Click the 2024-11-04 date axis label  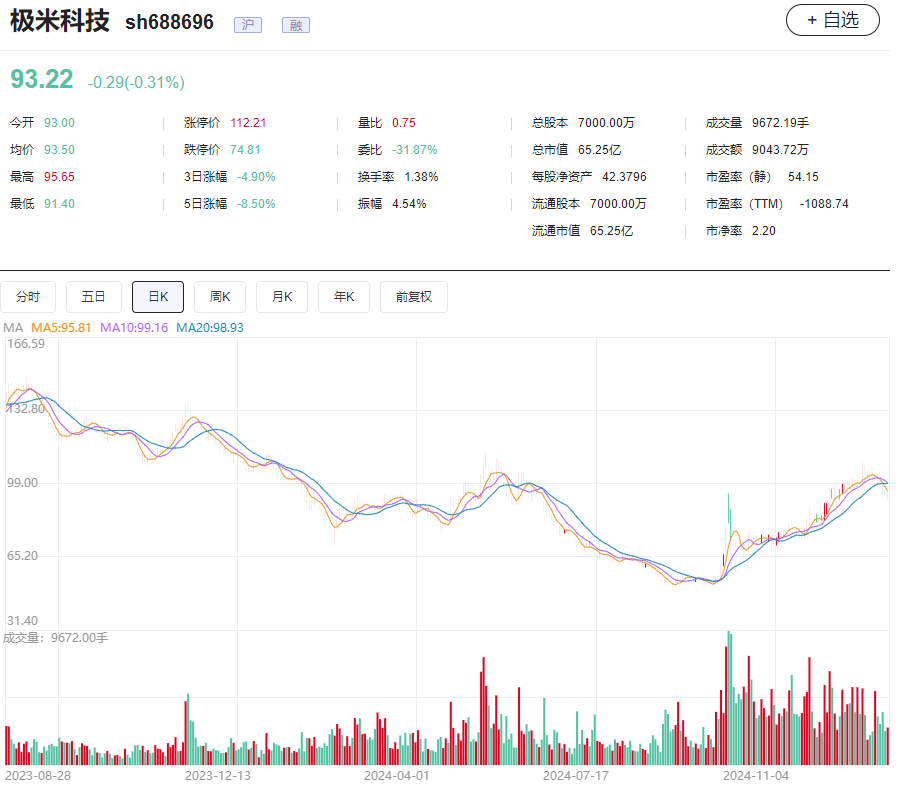[x=756, y=775]
